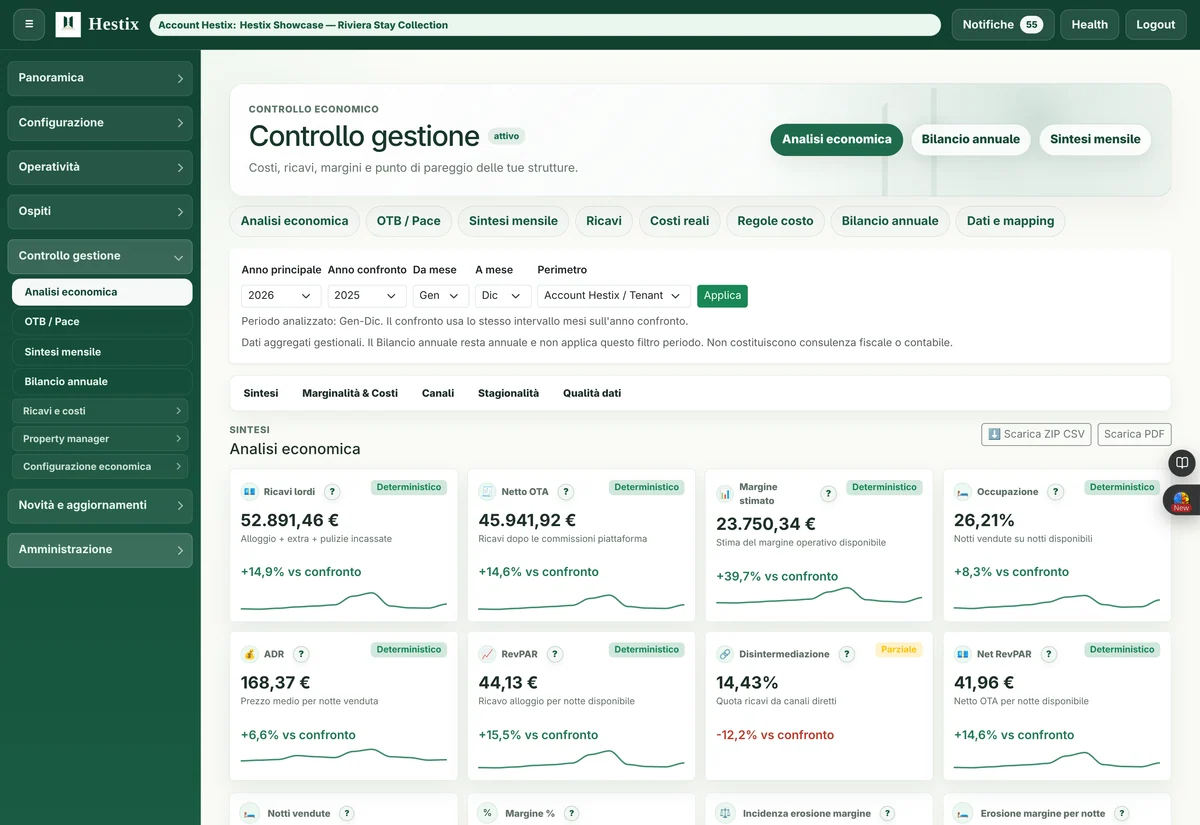Click the Health button
This screenshot has height=825, width=1200.
coord(1089,25)
